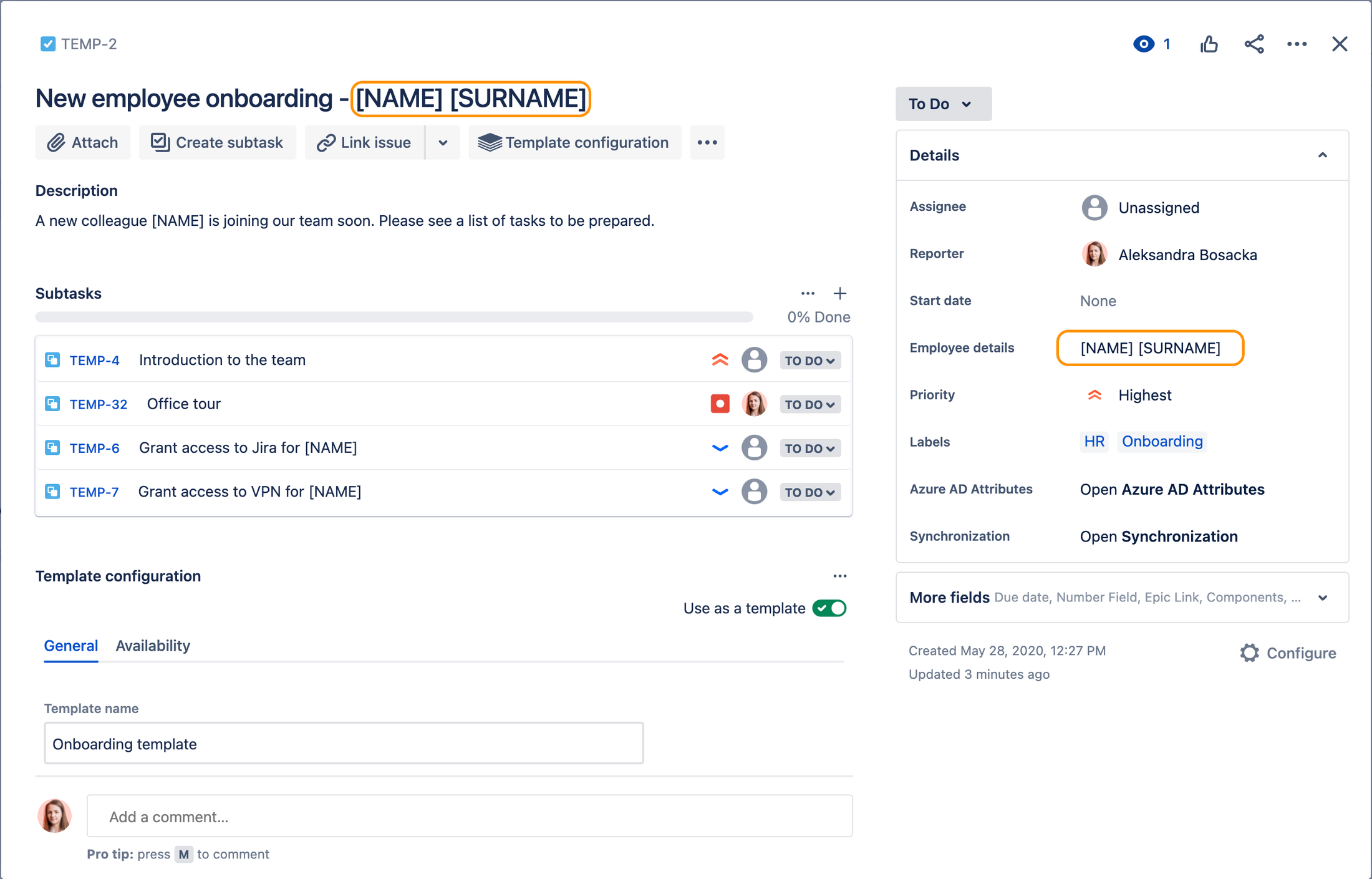The height and width of the screenshot is (879, 1372).
Task: Switch to the Availability tab
Action: (153, 646)
